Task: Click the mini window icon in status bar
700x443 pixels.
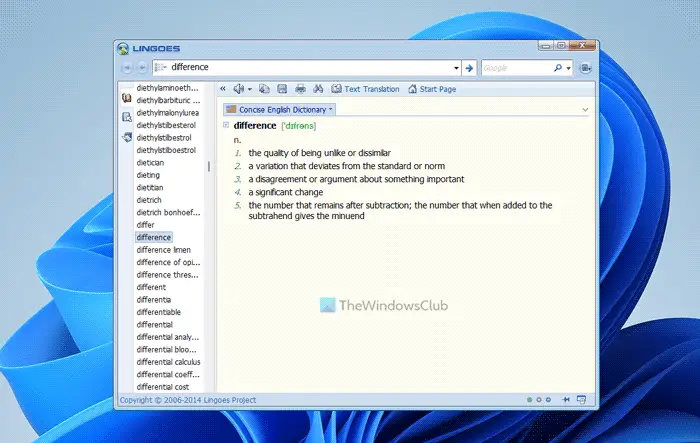Action: tap(581, 399)
